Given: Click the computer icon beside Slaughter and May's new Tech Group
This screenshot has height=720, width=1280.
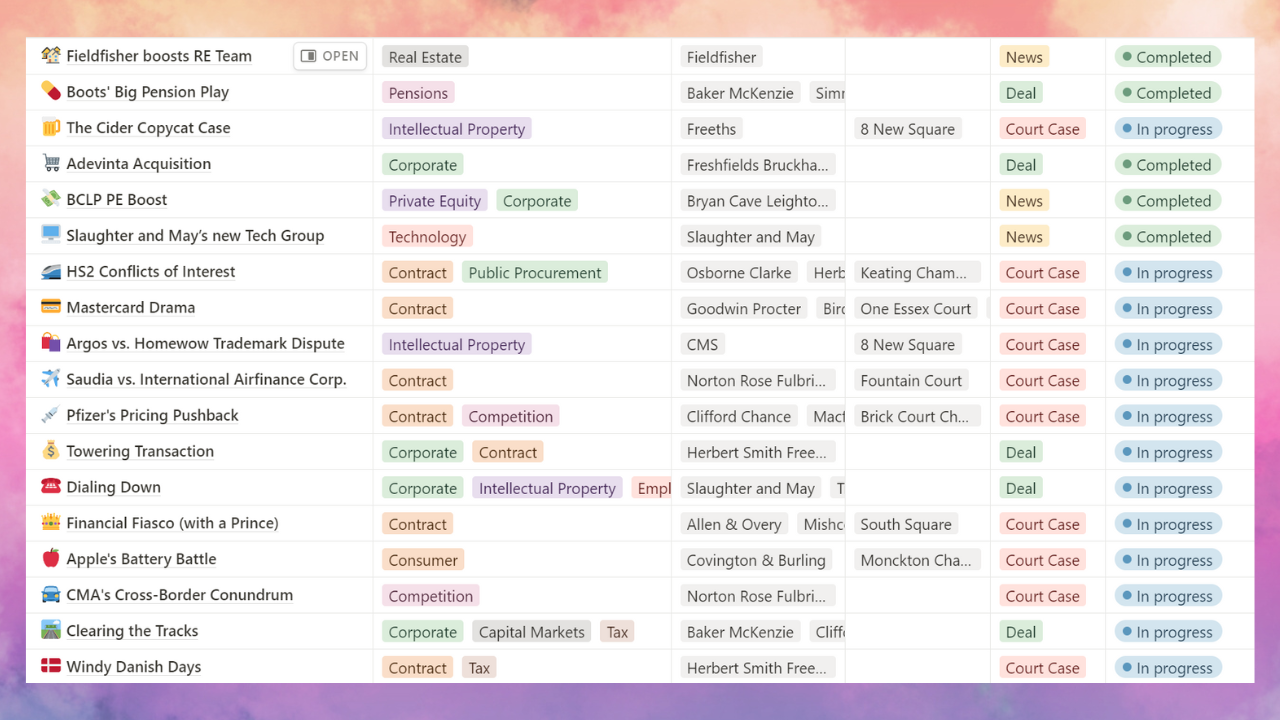Looking at the screenshot, I should tap(51, 236).
